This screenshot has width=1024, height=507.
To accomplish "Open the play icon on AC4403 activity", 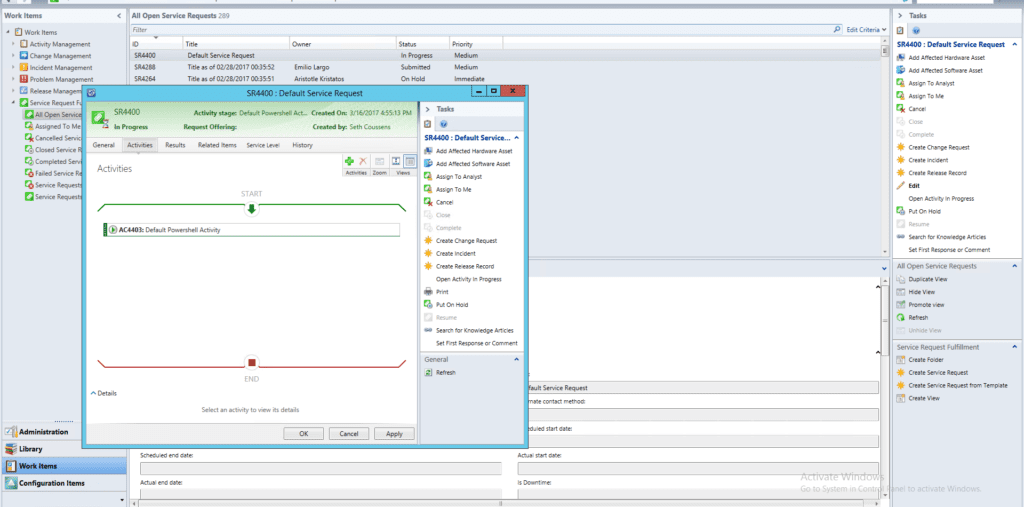I will pyautogui.click(x=113, y=230).
